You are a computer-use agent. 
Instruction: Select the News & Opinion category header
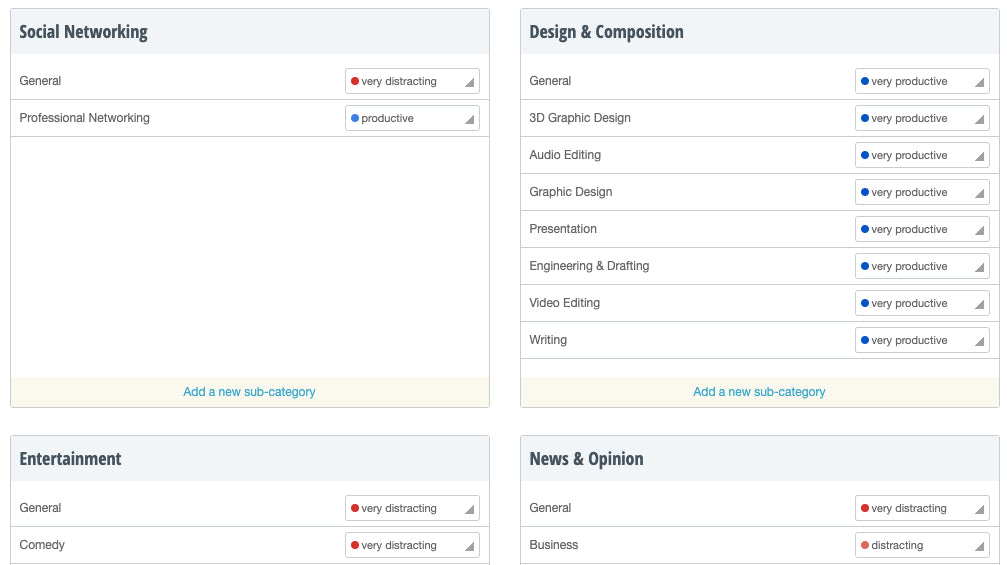tap(586, 459)
